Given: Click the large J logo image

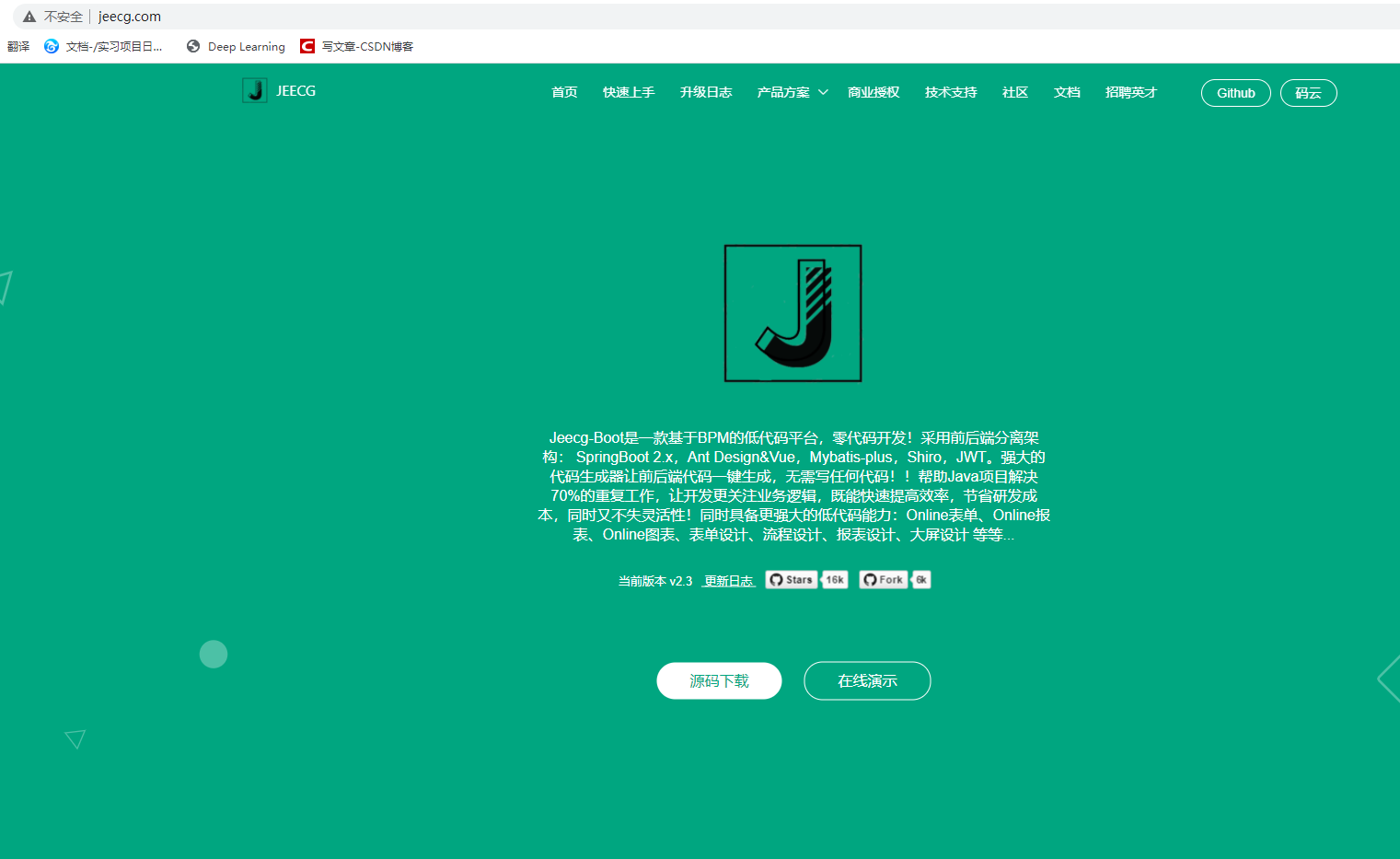Looking at the screenshot, I should click(x=793, y=312).
